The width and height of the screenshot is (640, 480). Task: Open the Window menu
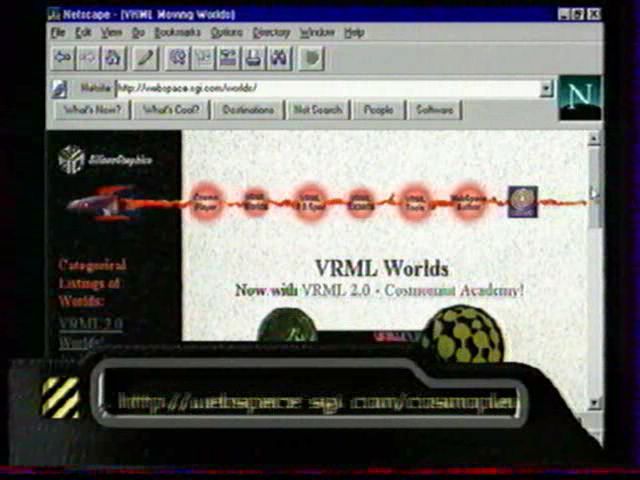click(x=317, y=33)
